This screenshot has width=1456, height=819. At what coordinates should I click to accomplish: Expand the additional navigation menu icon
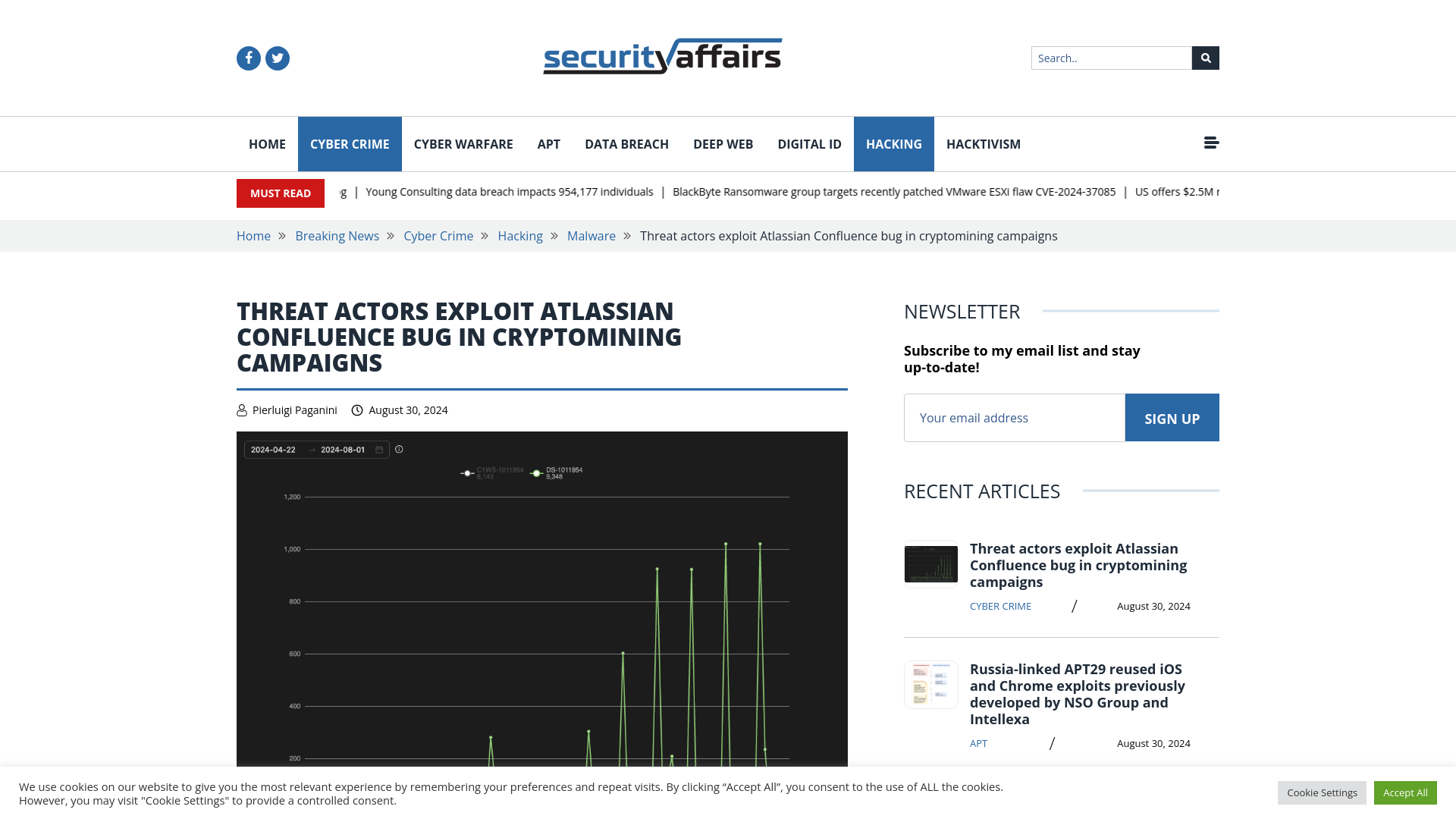tap(1211, 142)
